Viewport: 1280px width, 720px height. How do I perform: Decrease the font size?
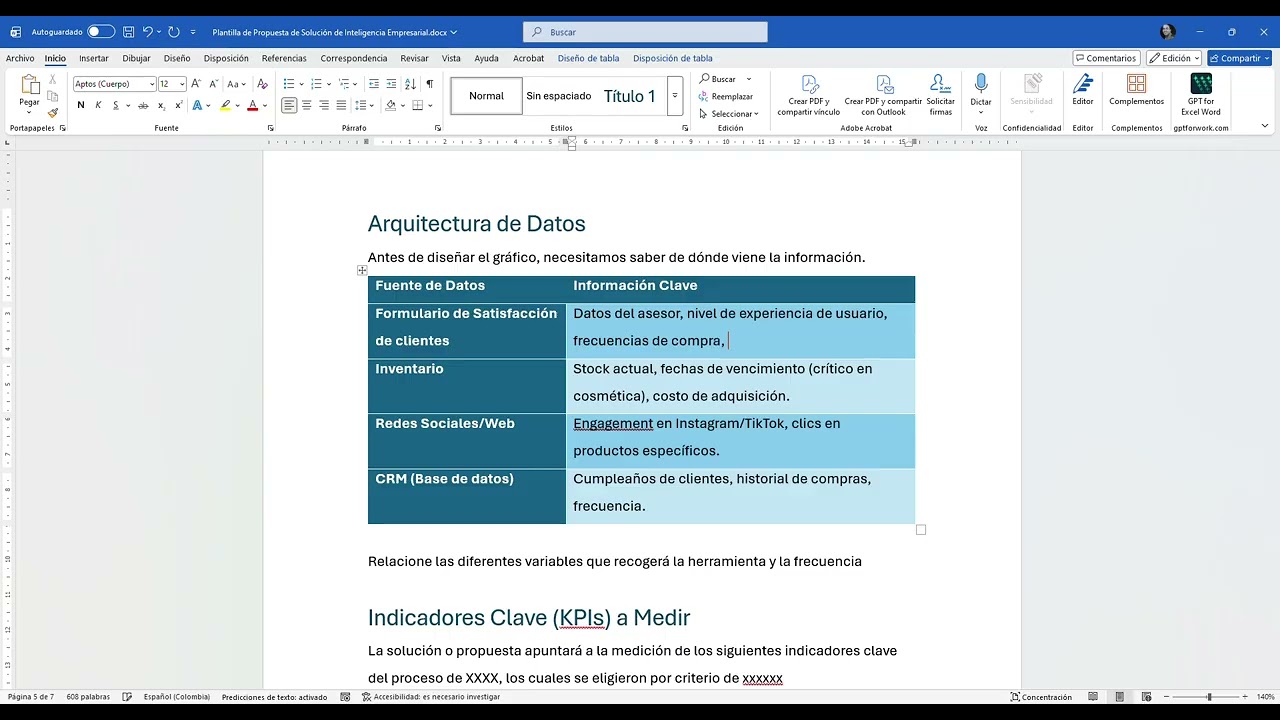point(213,84)
